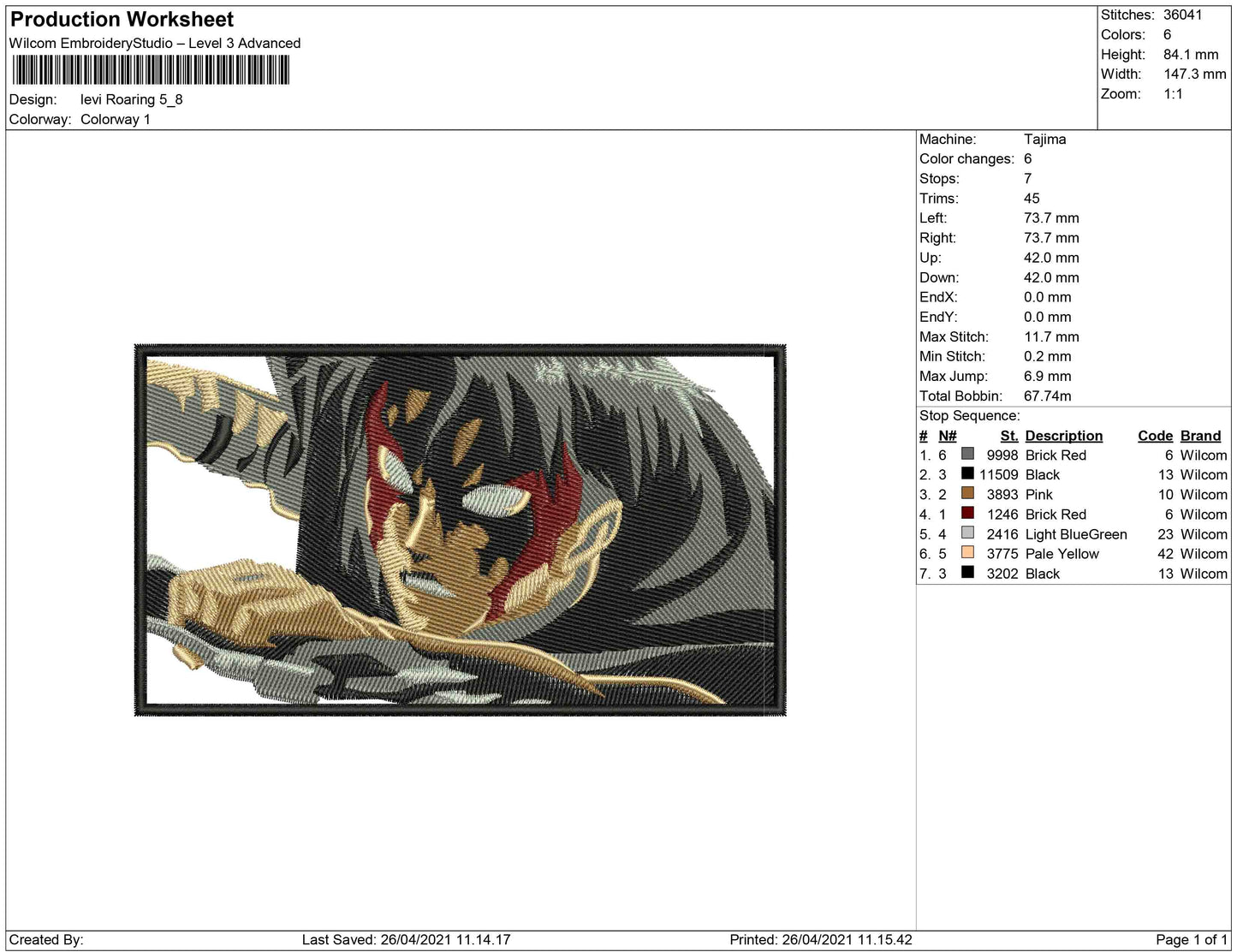1237x952 pixels.
Task: Click the Up label in machine details
Action: 931,258
